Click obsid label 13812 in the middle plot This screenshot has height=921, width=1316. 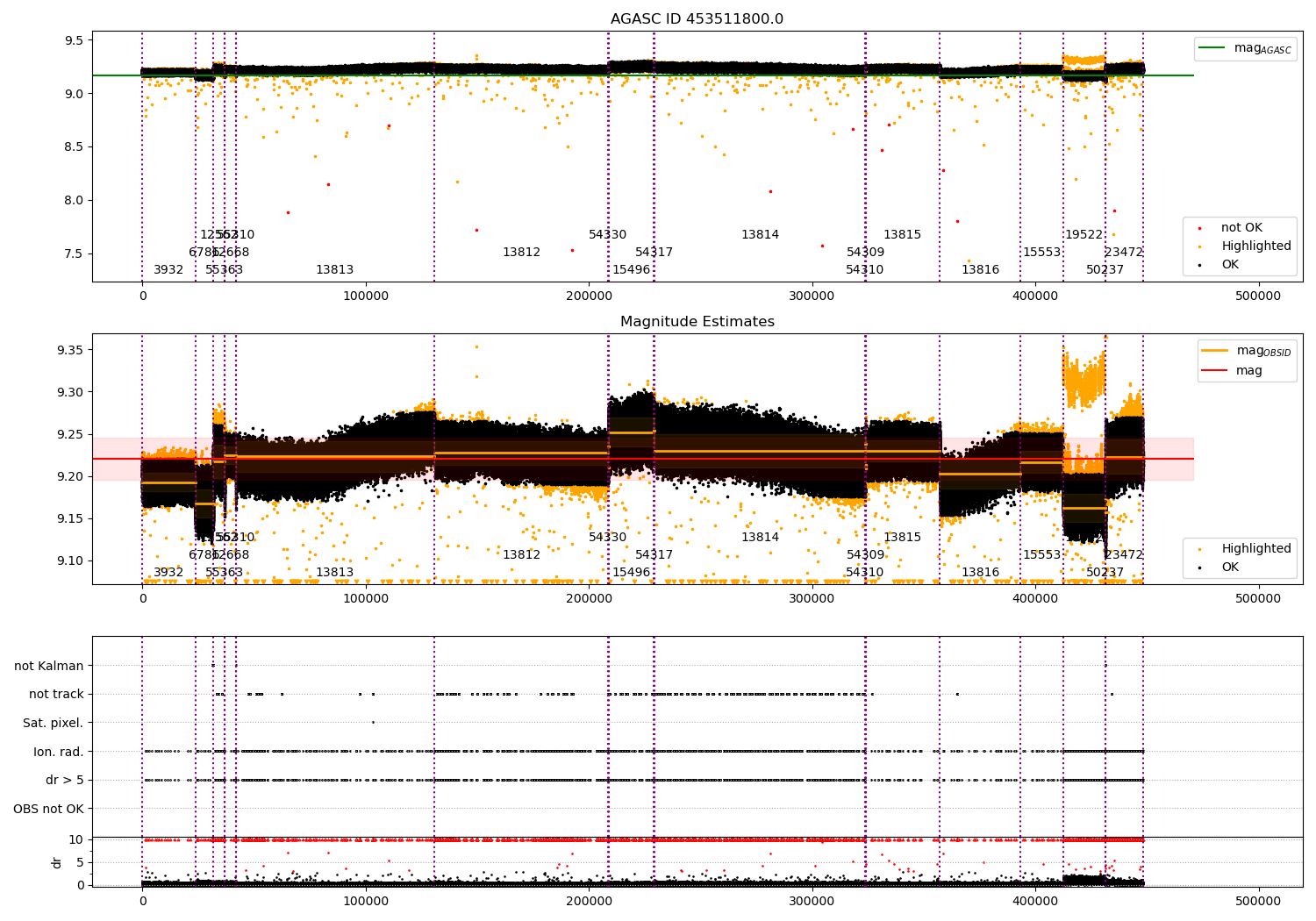pyautogui.click(x=521, y=555)
